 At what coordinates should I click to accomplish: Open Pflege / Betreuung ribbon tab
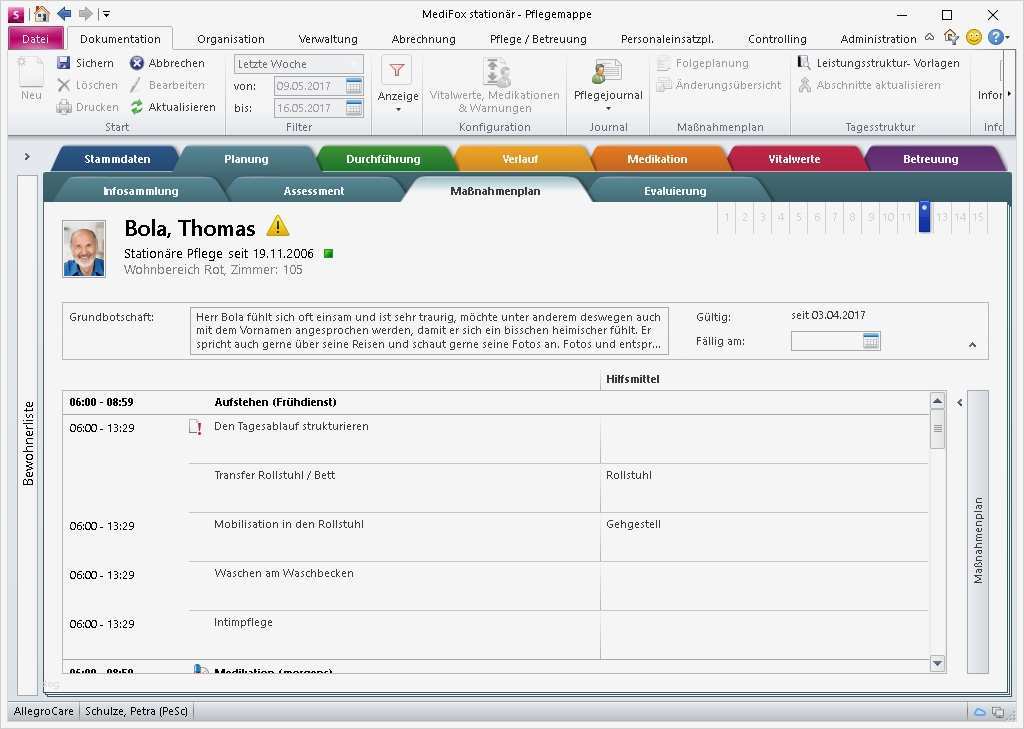tap(538, 39)
